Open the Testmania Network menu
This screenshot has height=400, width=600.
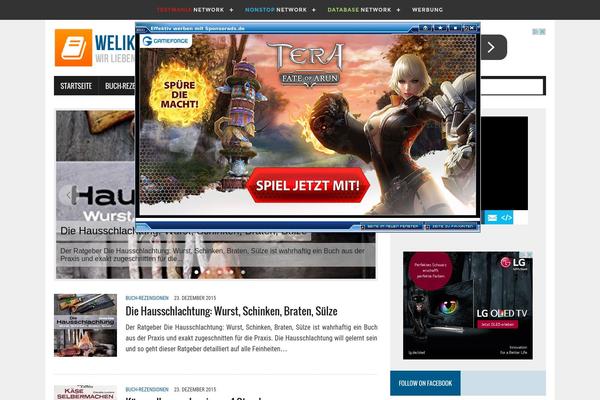pos(194,10)
